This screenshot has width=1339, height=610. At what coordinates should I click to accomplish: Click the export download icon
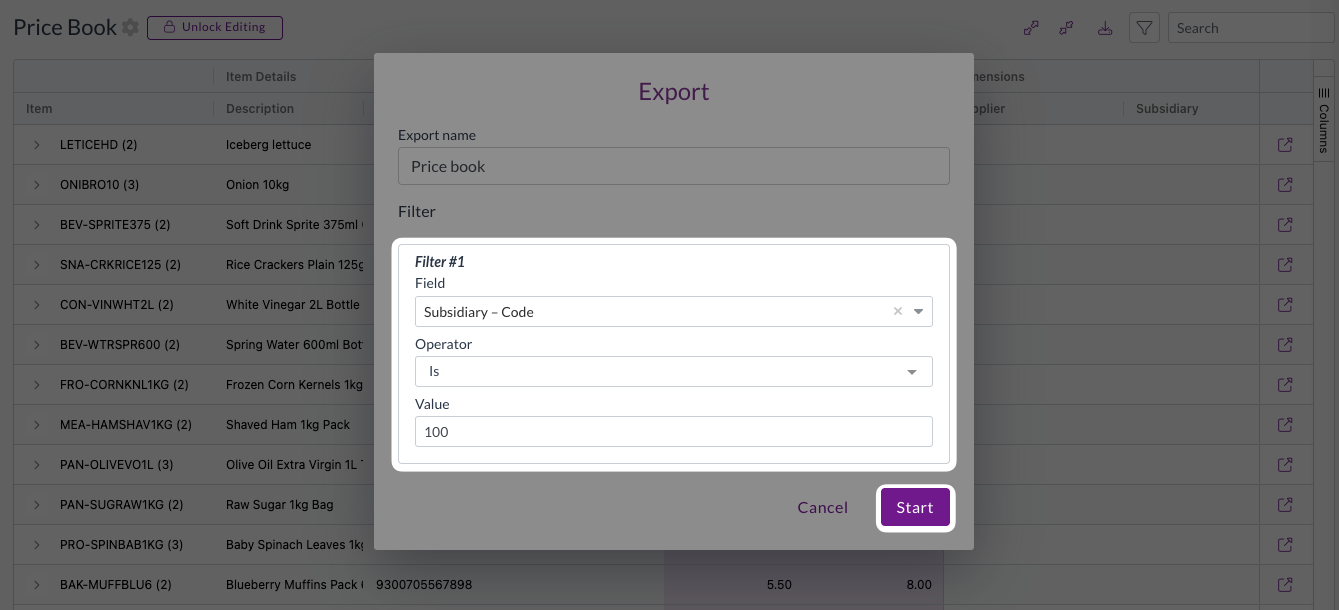(1105, 28)
